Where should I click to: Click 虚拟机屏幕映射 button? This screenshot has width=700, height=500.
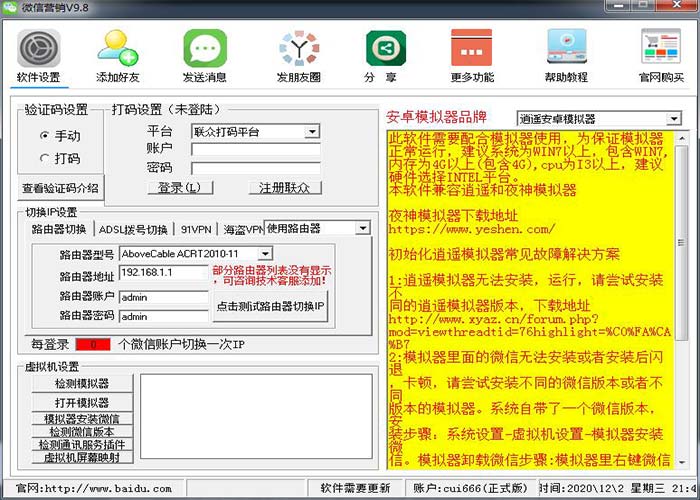[x=82, y=457]
